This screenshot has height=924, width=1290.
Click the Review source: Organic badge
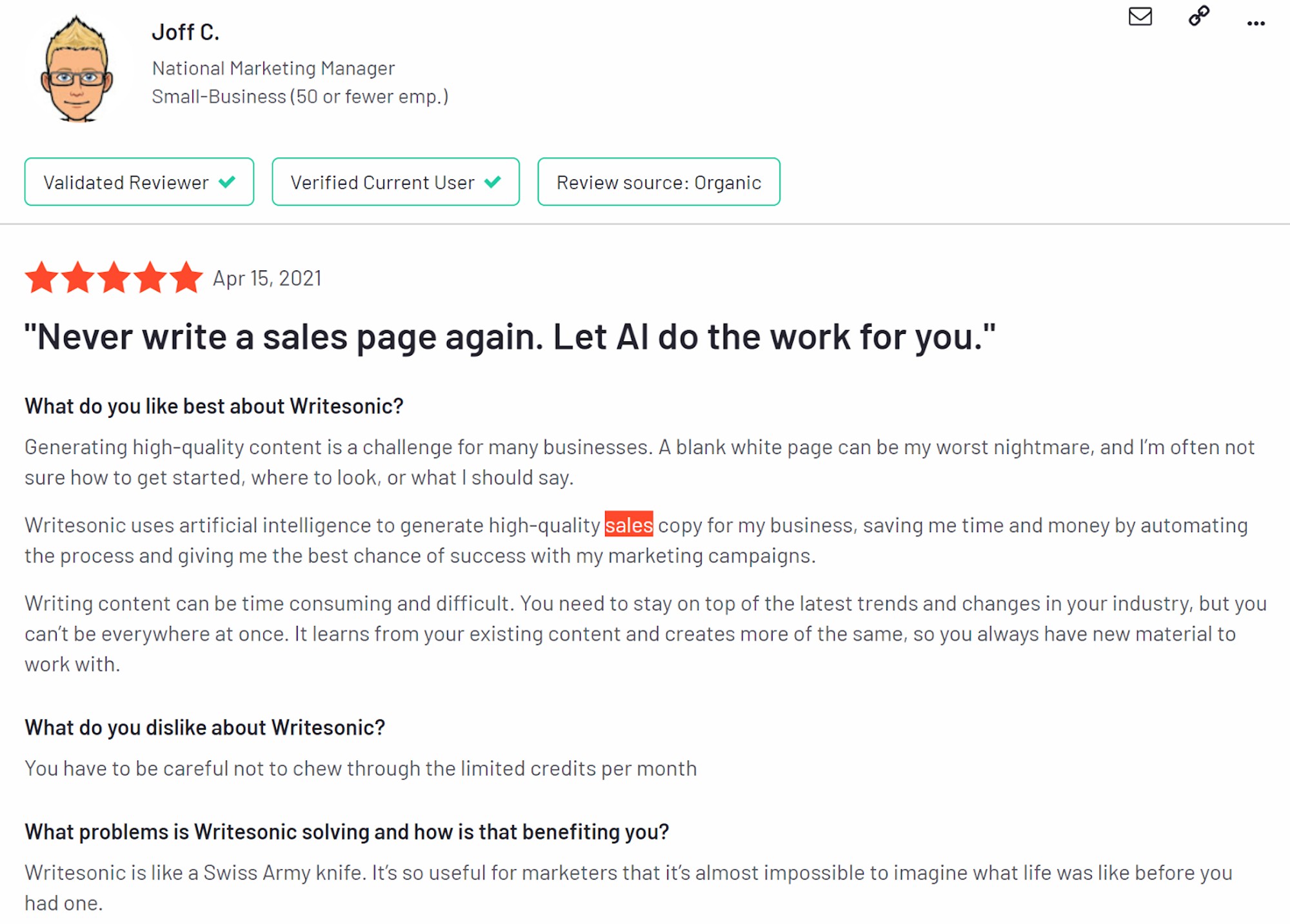(659, 182)
